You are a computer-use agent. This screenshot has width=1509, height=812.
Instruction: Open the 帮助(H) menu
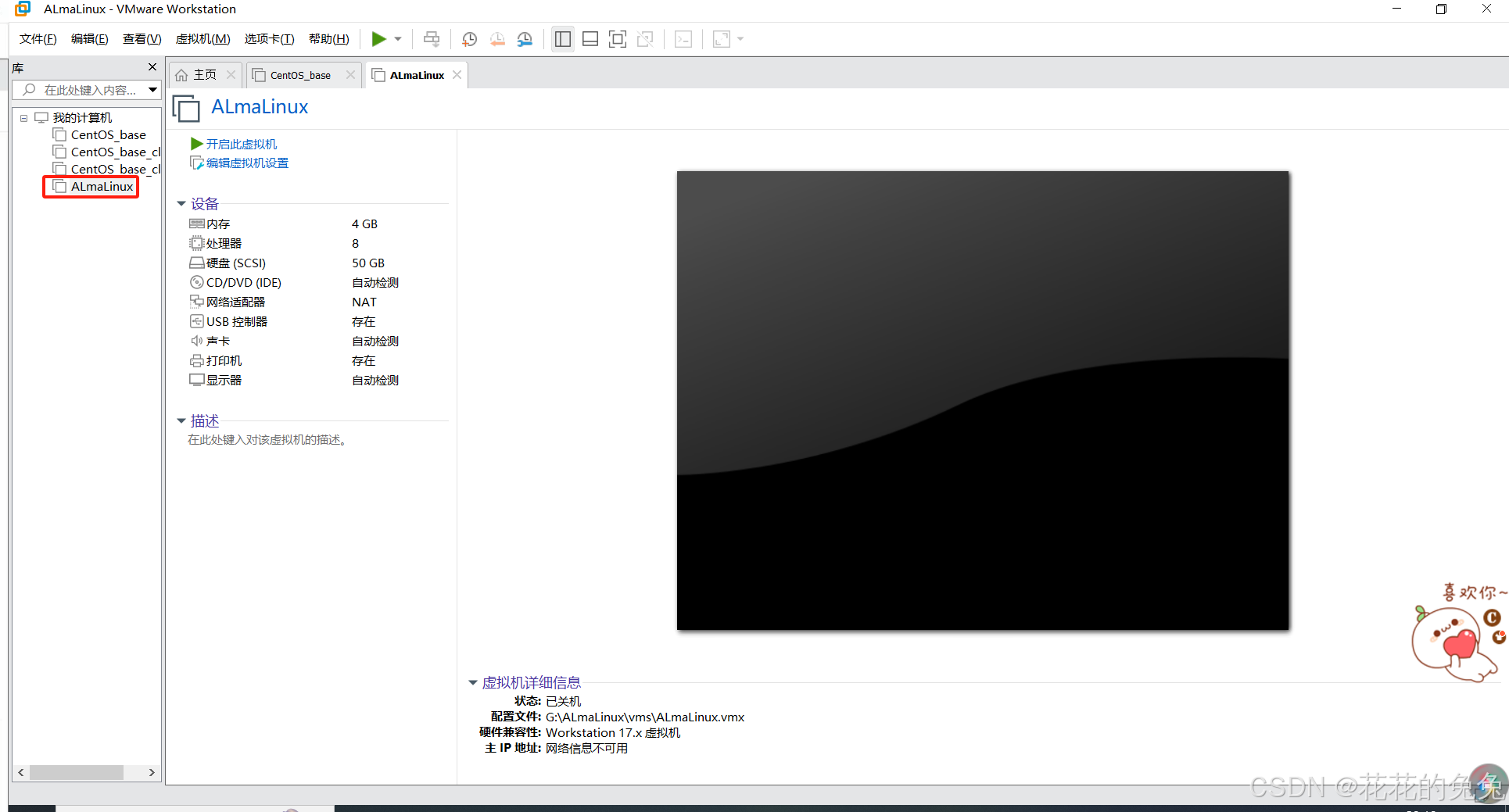coord(328,39)
